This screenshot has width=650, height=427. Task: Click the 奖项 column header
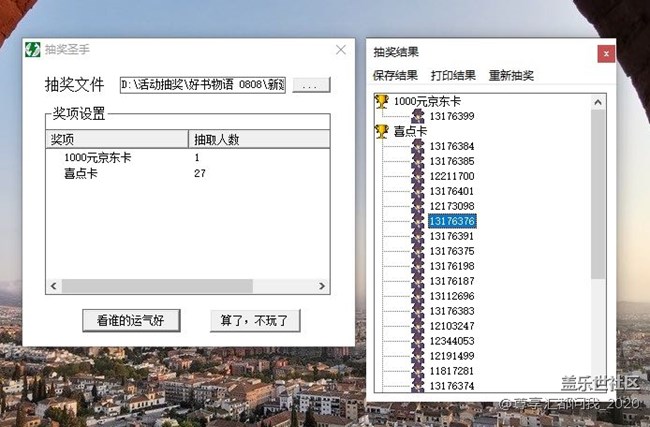click(x=117, y=139)
